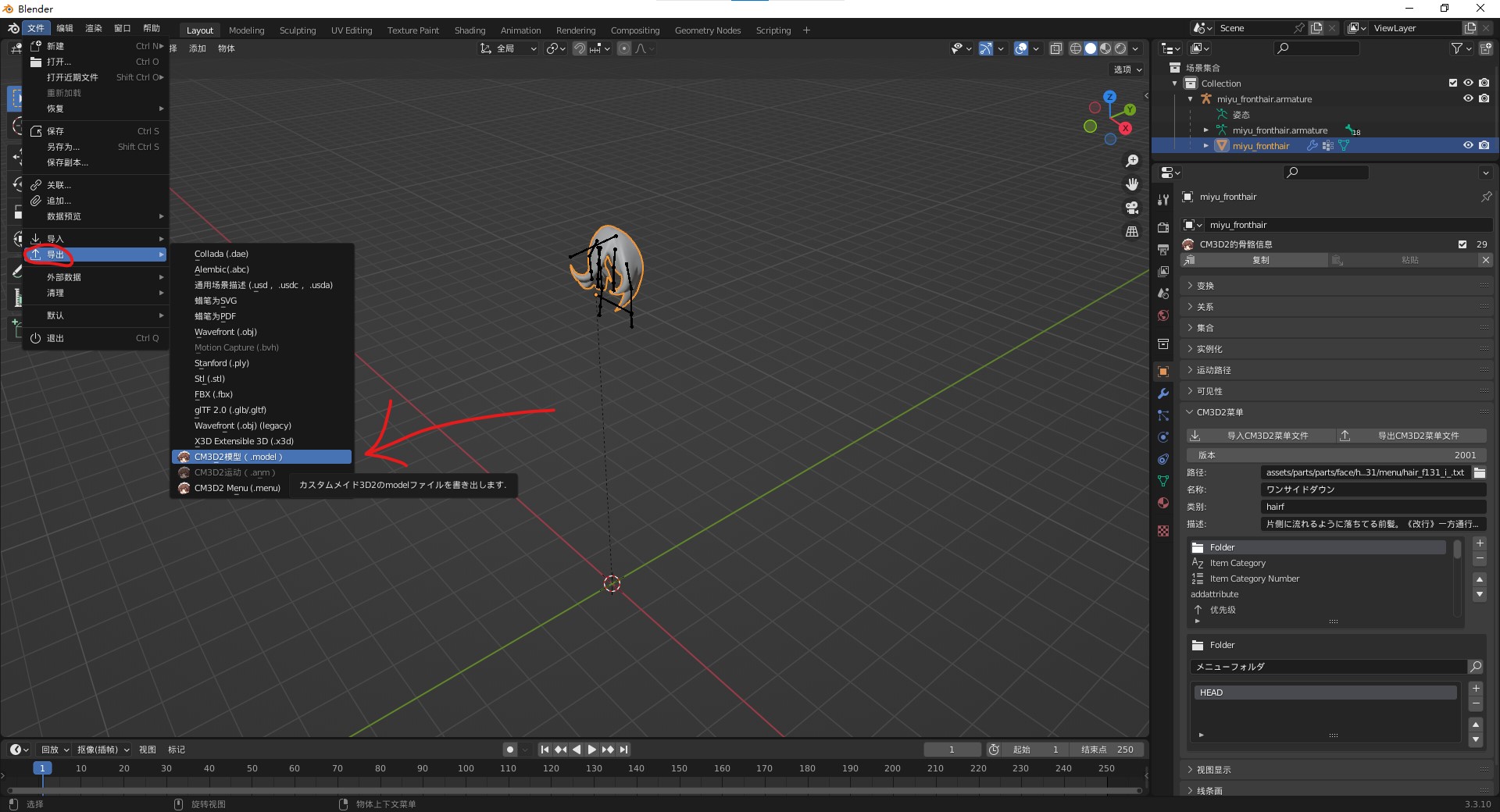Select wireframe viewport shading

coord(1076,48)
